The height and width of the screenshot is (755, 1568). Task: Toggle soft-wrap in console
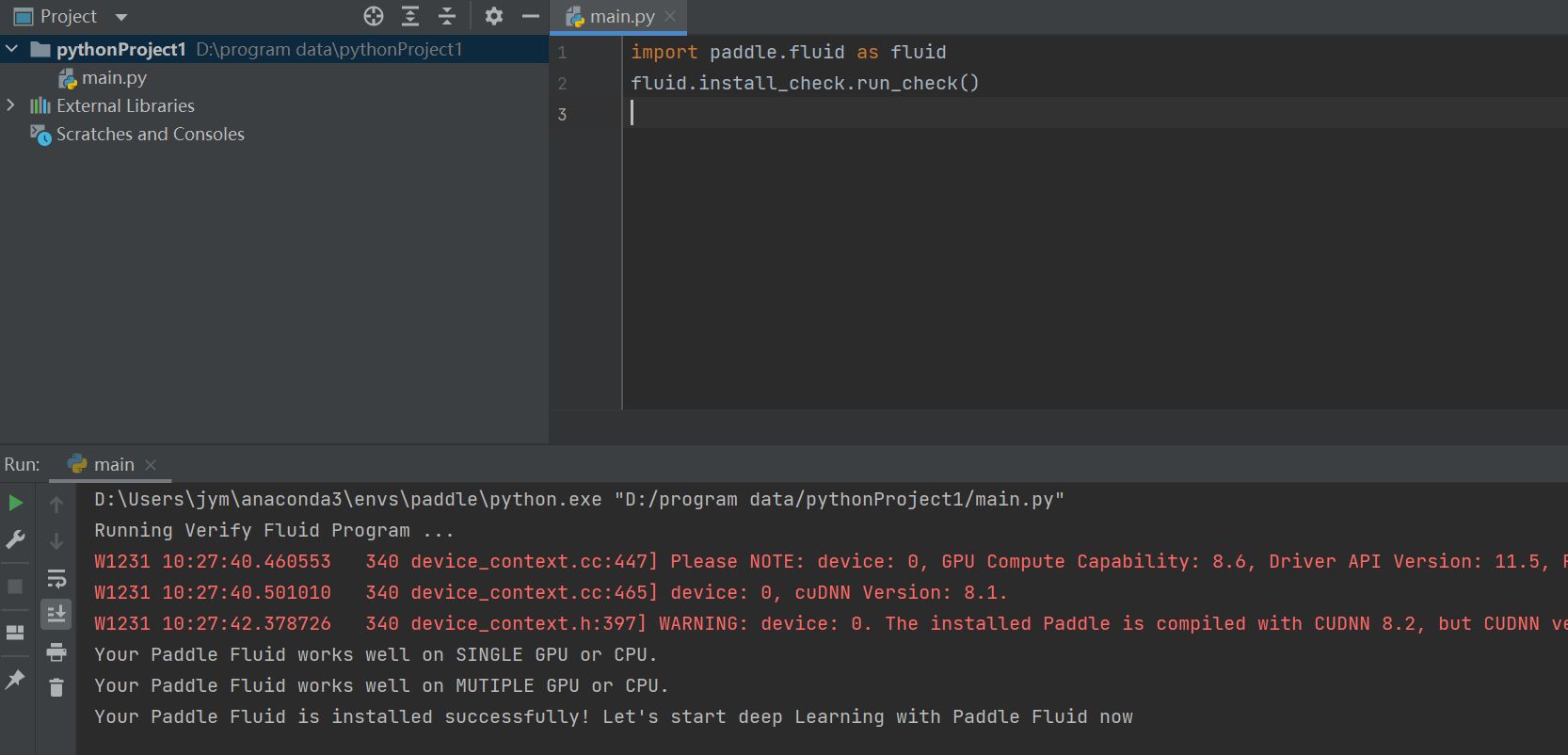(56, 578)
